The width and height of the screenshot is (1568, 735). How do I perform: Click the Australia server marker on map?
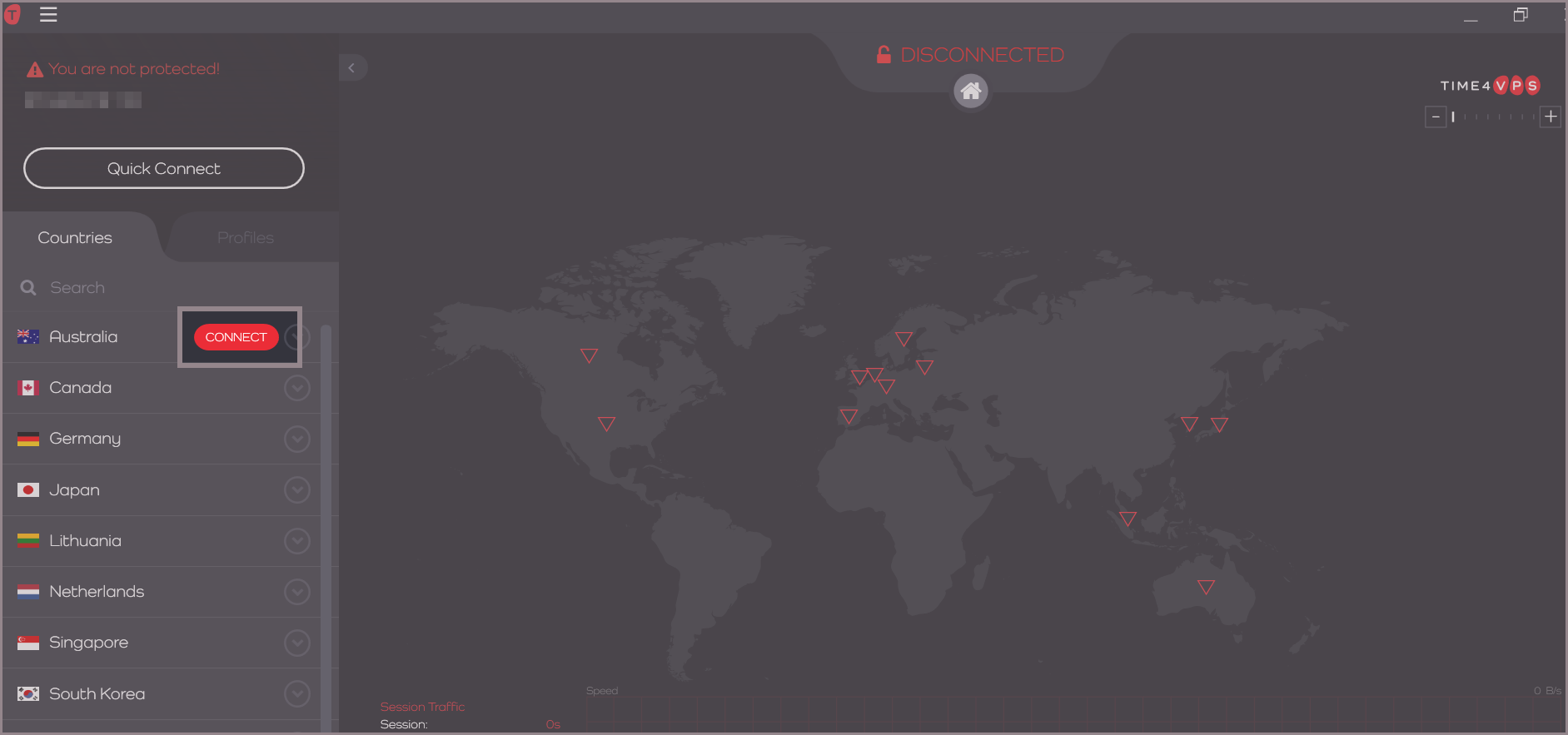[x=1206, y=587]
